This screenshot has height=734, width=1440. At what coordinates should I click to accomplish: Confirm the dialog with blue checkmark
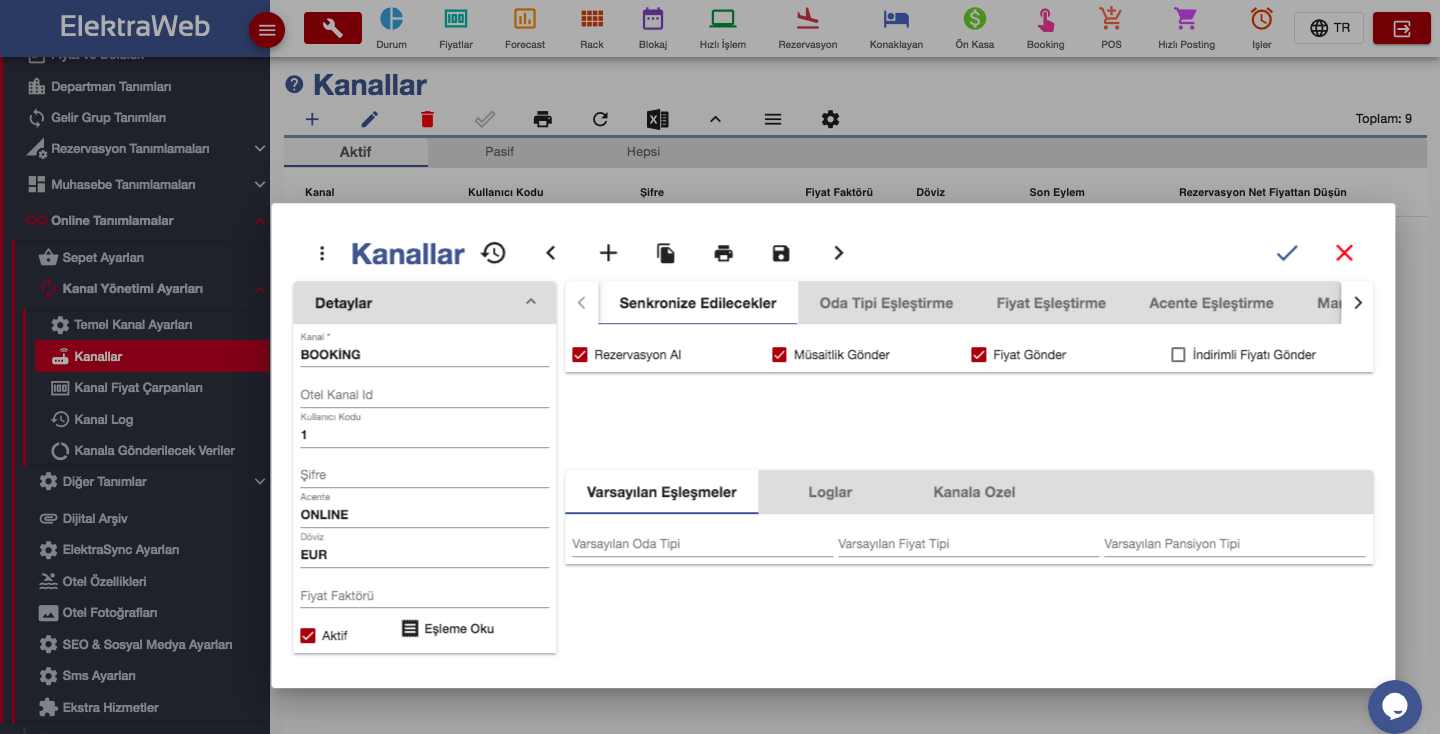tap(1287, 253)
